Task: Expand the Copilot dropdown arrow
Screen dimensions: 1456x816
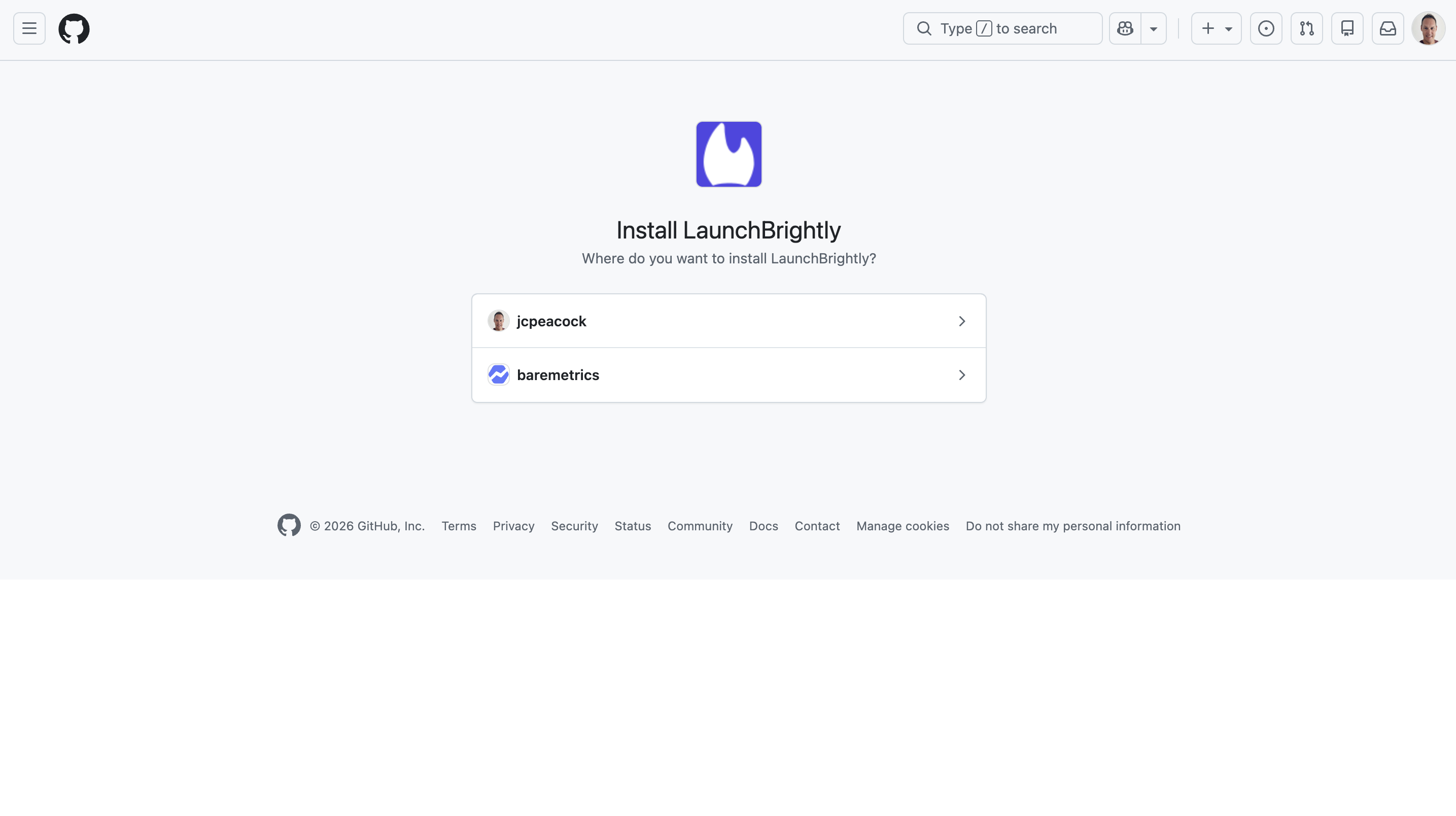Action: 1154,28
